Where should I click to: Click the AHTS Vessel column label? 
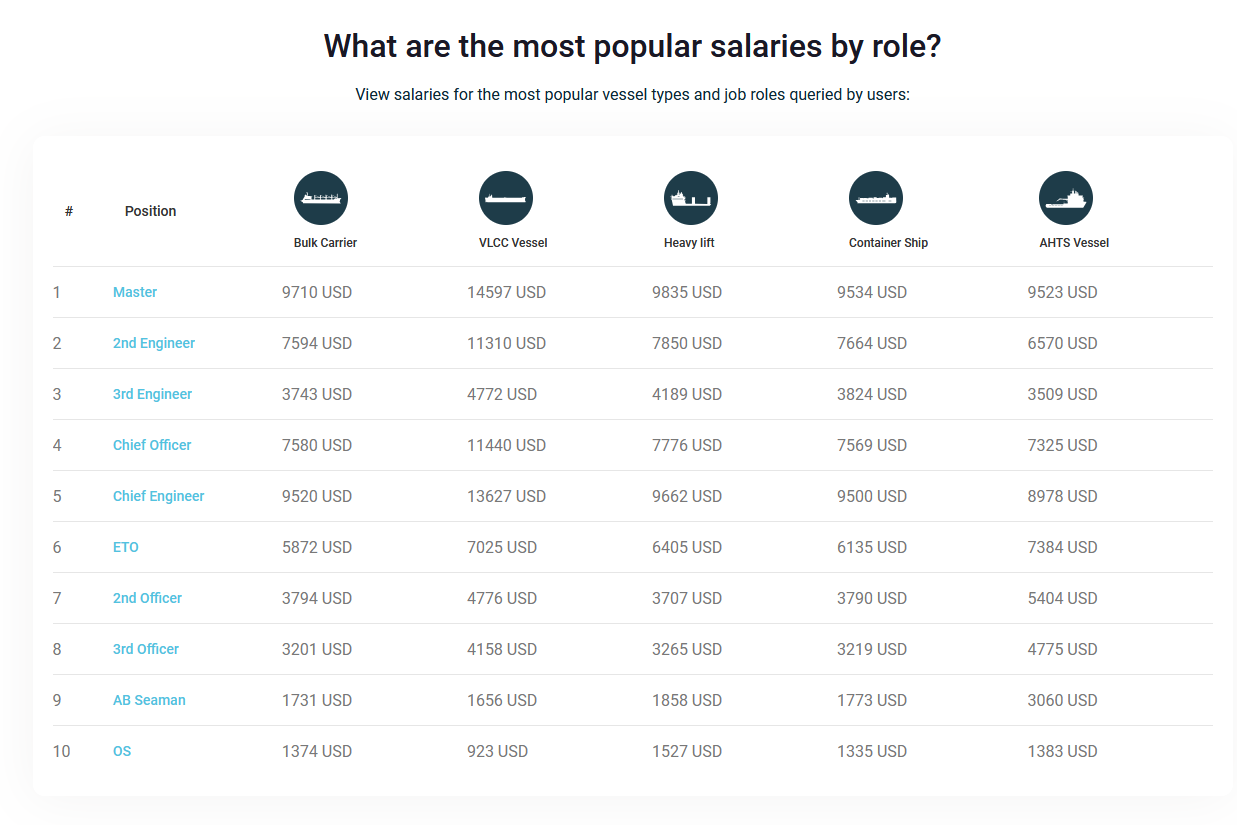(1074, 243)
